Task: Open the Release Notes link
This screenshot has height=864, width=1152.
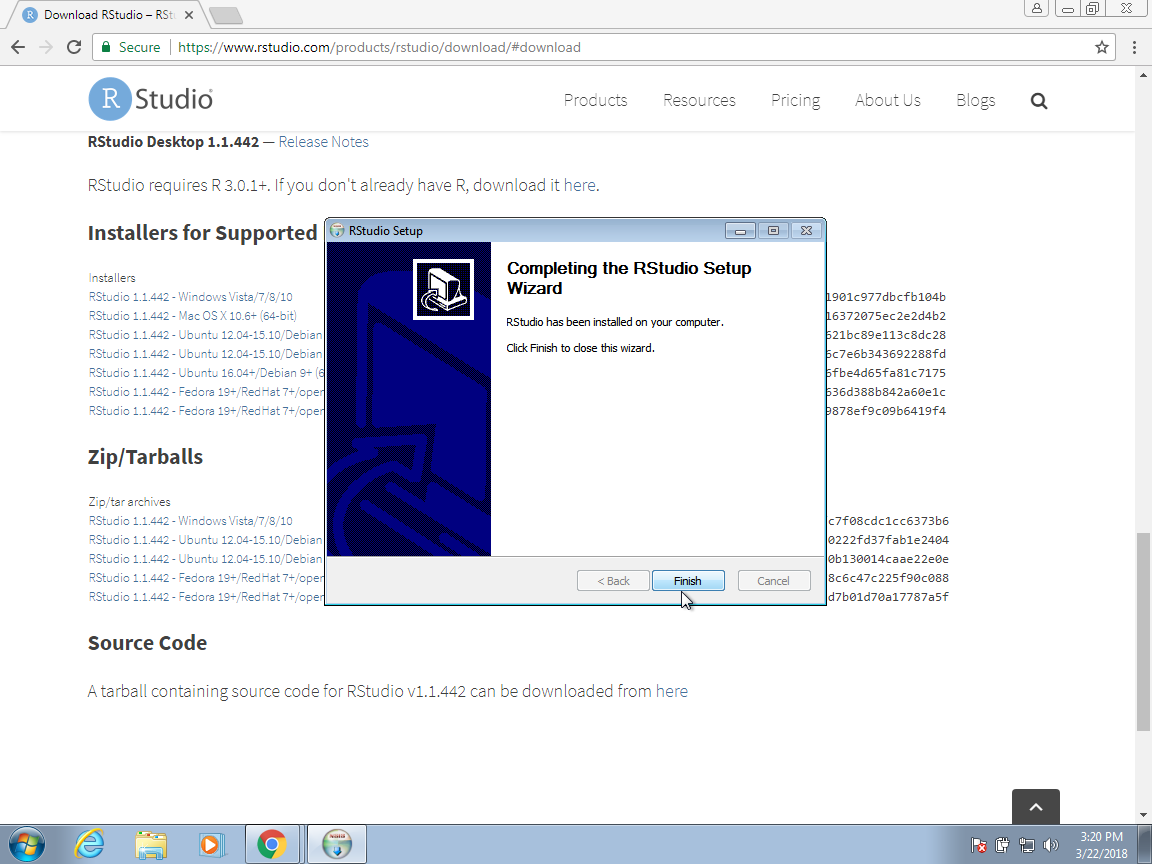Action: (323, 142)
